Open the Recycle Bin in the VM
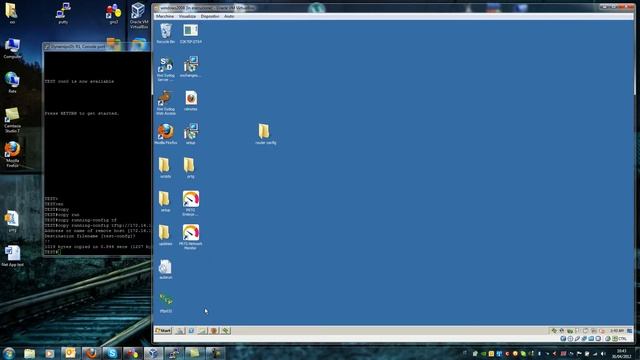The width and height of the screenshot is (640, 360). tap(166, 33)
